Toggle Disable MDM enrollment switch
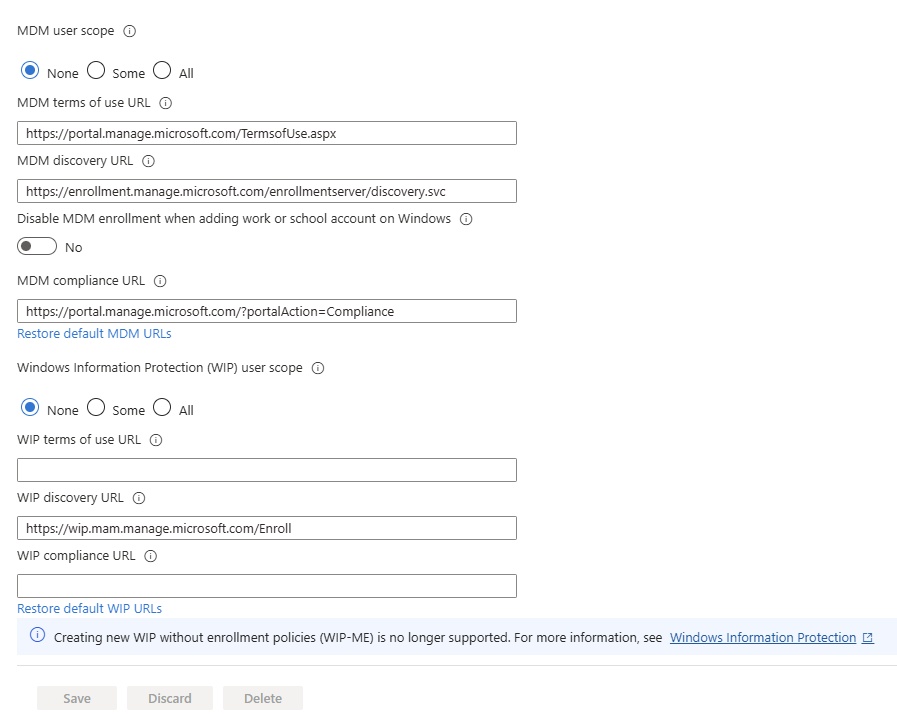This screenshot has width=897, height=720. tap(37, 247)
